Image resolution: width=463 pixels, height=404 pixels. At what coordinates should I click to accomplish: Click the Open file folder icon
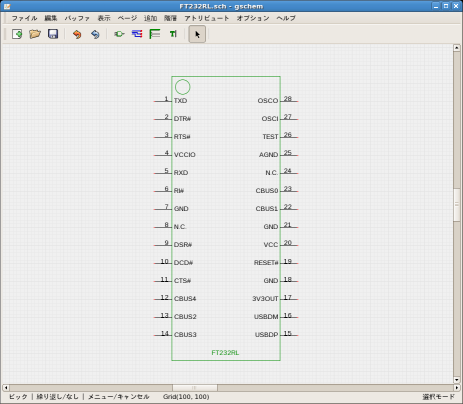point(35,34)
